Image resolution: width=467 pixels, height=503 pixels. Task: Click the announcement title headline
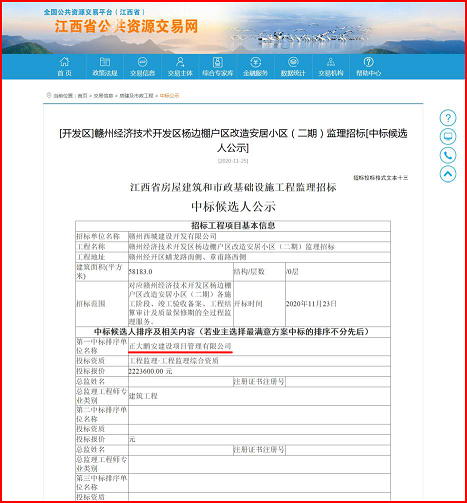click(x=233, y=140)
